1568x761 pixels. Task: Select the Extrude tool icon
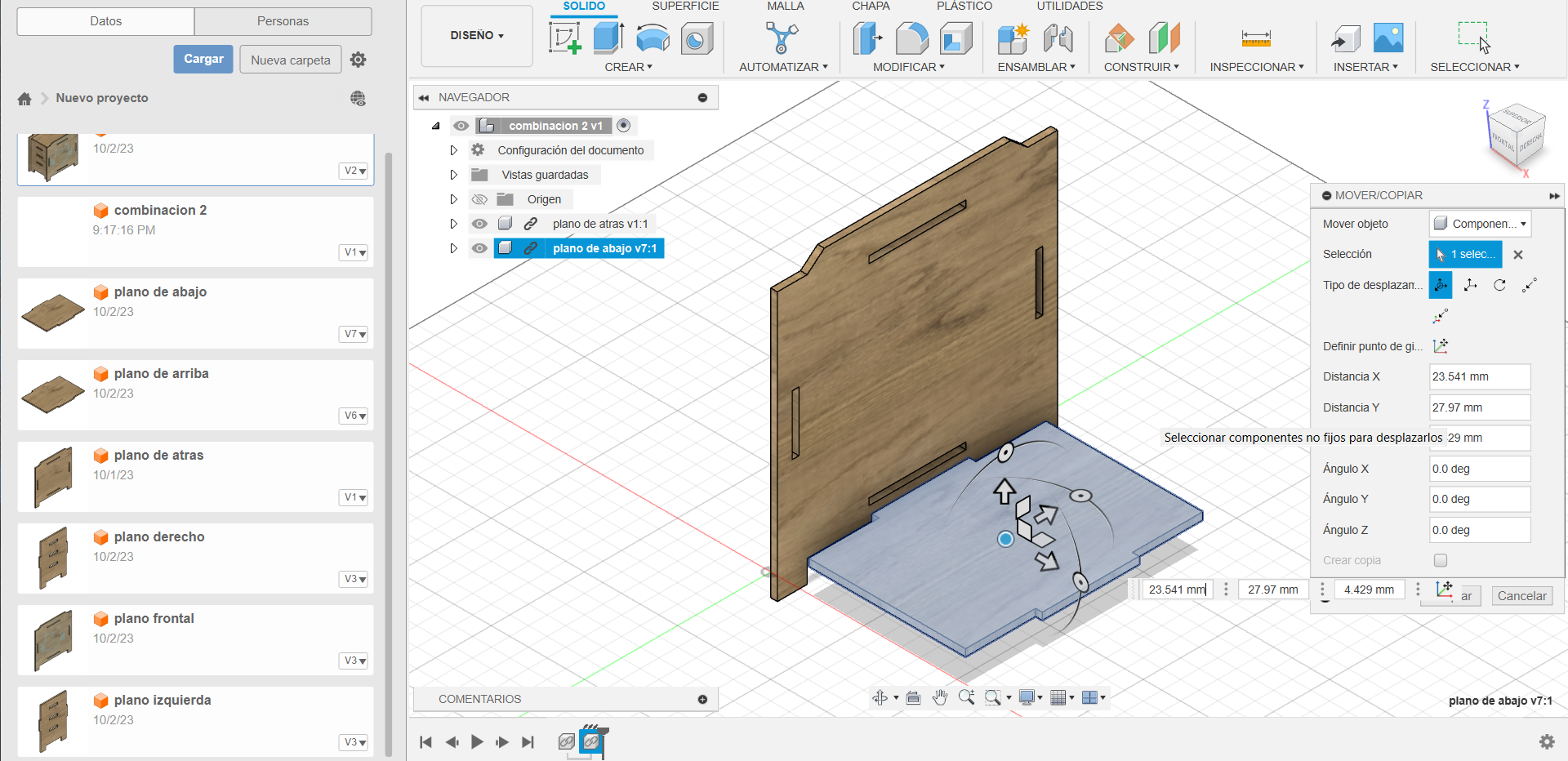(608, 38)
